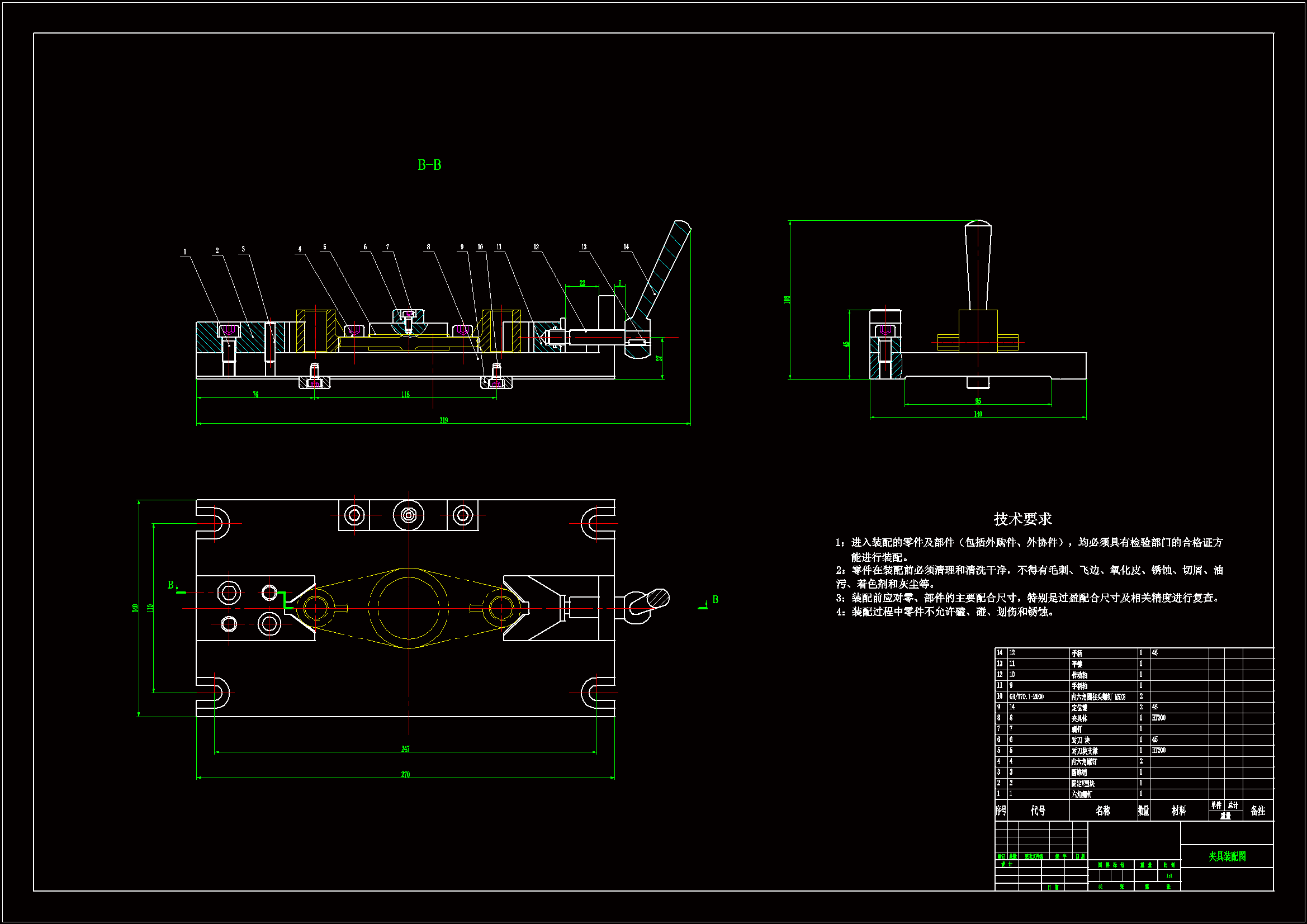Click 手柄轴 in parts list row 11
Viewport: 1307px width, 924px height.
click(1079, 686)
